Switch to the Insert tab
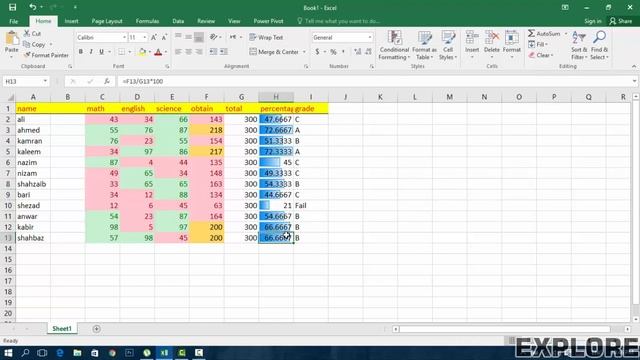640x360 pixels. pos(71,21)
